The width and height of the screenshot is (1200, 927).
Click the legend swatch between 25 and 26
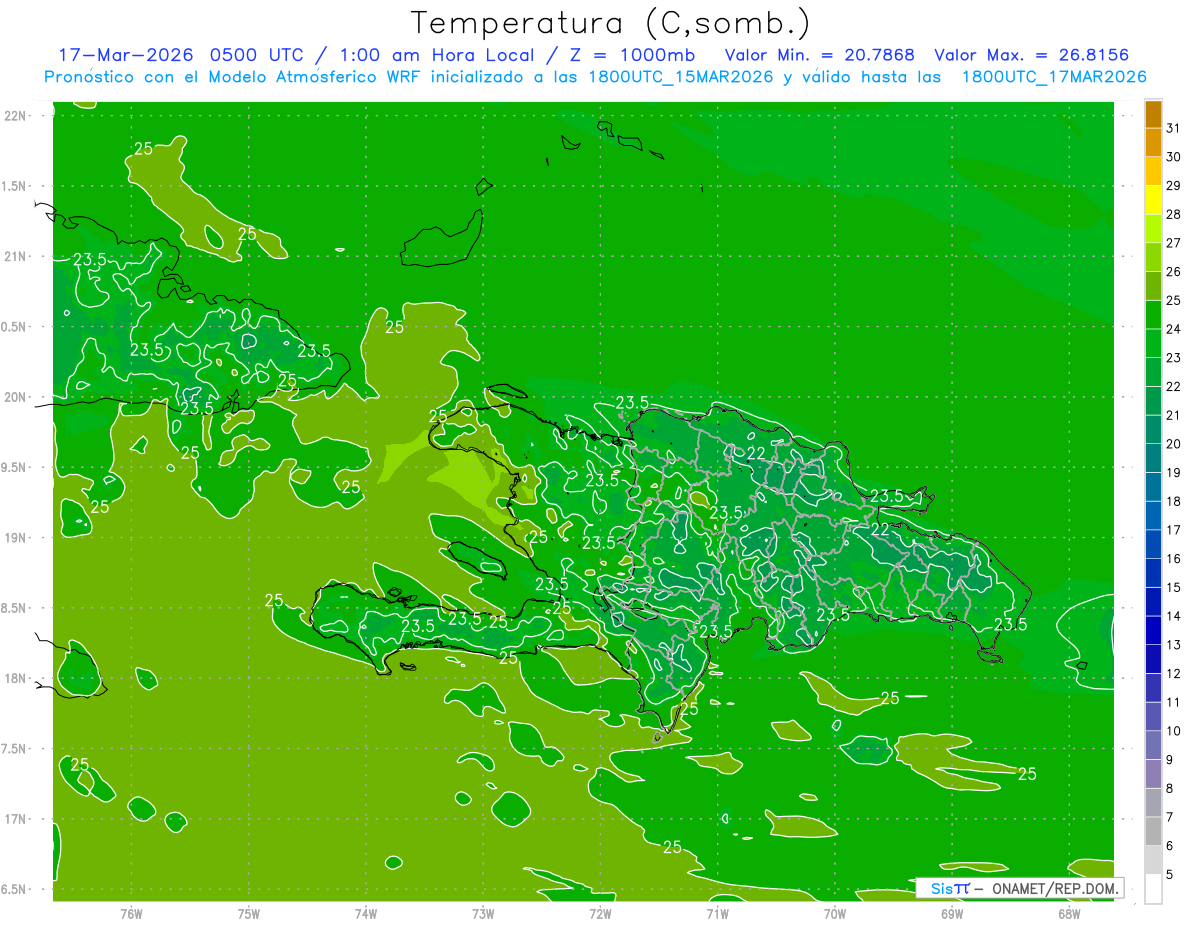[1153, 286]
